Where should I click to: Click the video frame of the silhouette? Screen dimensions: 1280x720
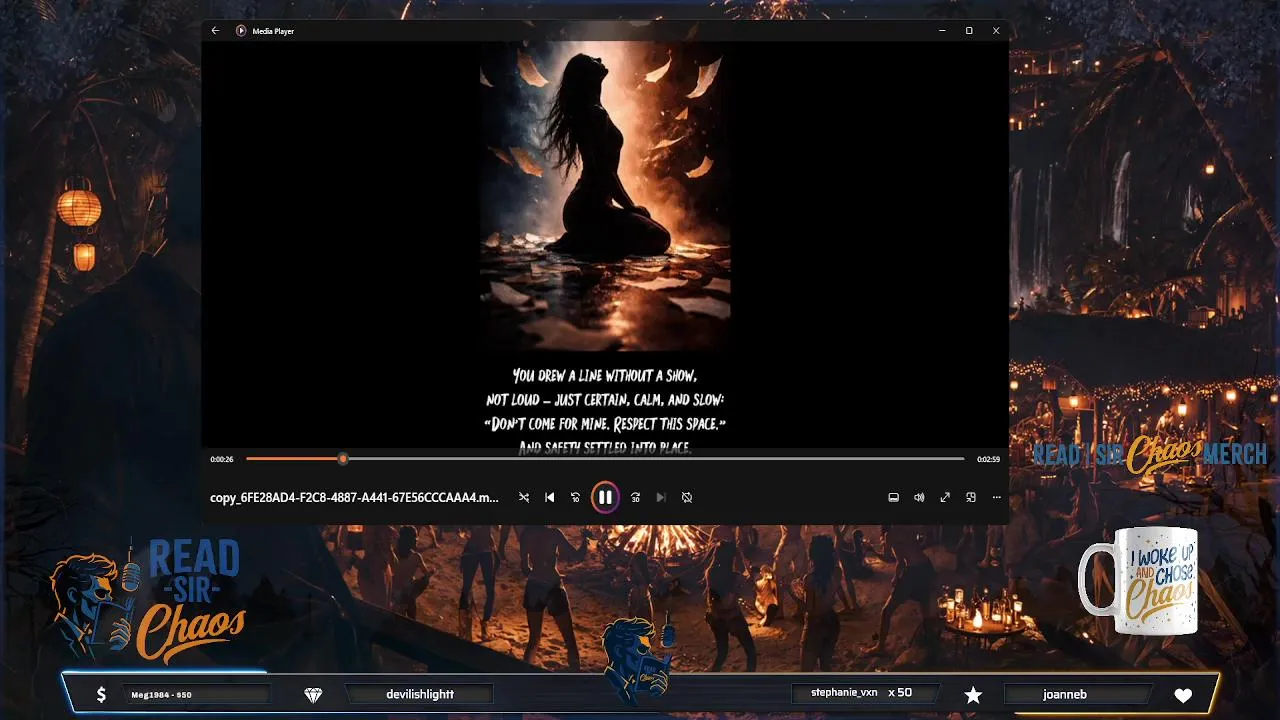pyautogui.click(x=605, y=196)
